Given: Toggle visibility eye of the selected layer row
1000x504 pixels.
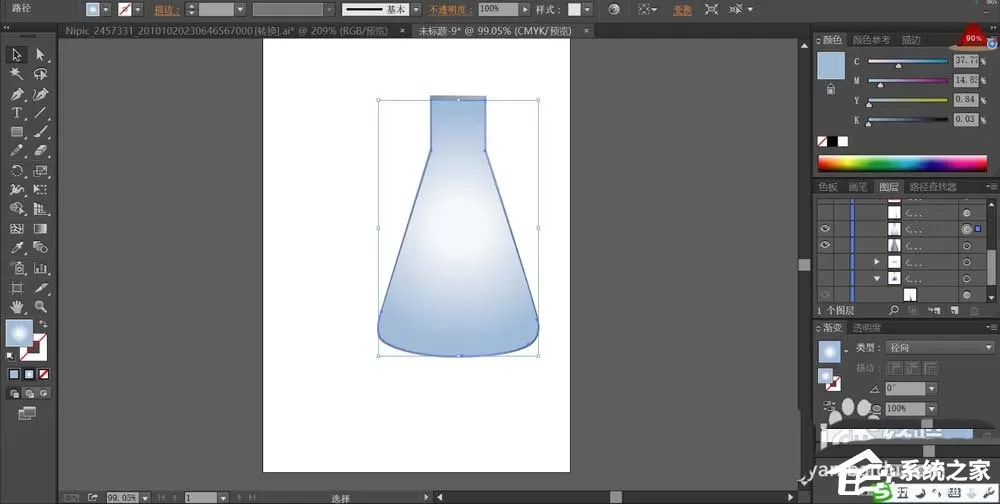Looking at the screenshot, I should pyautogui.click(x=825, y=228).
